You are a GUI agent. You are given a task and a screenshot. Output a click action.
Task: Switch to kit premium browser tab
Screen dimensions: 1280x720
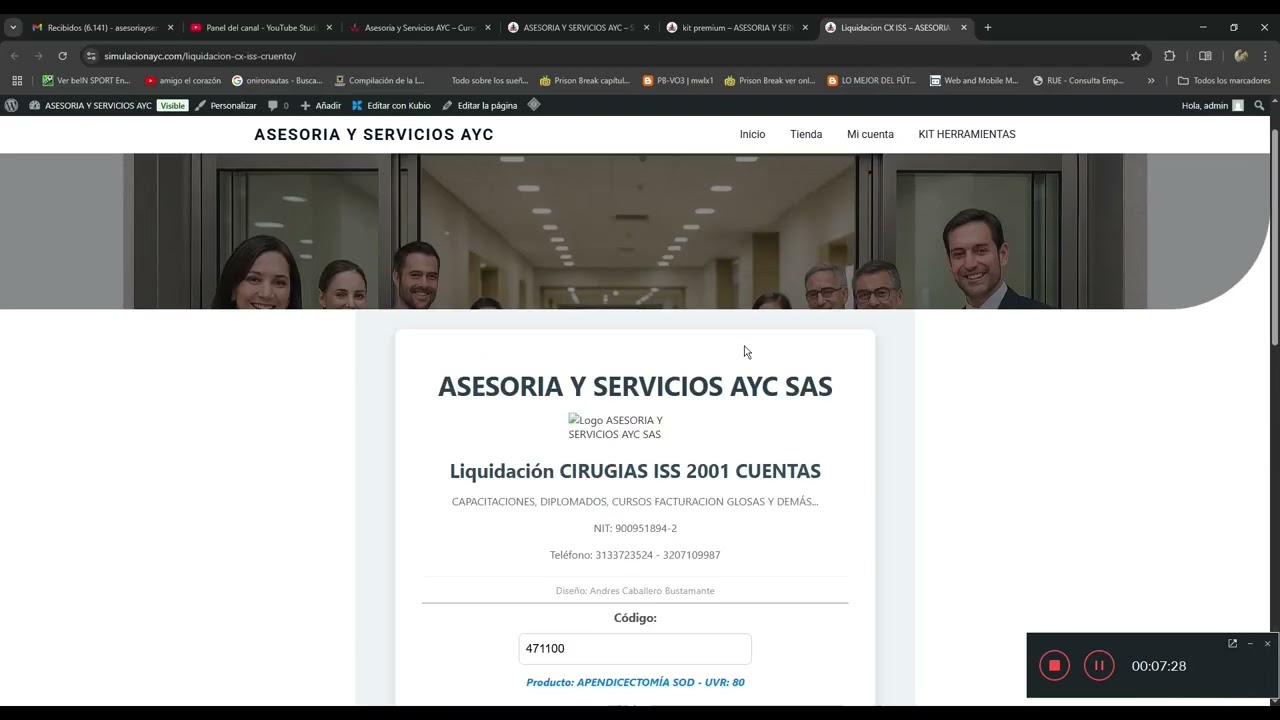[737, 28]
